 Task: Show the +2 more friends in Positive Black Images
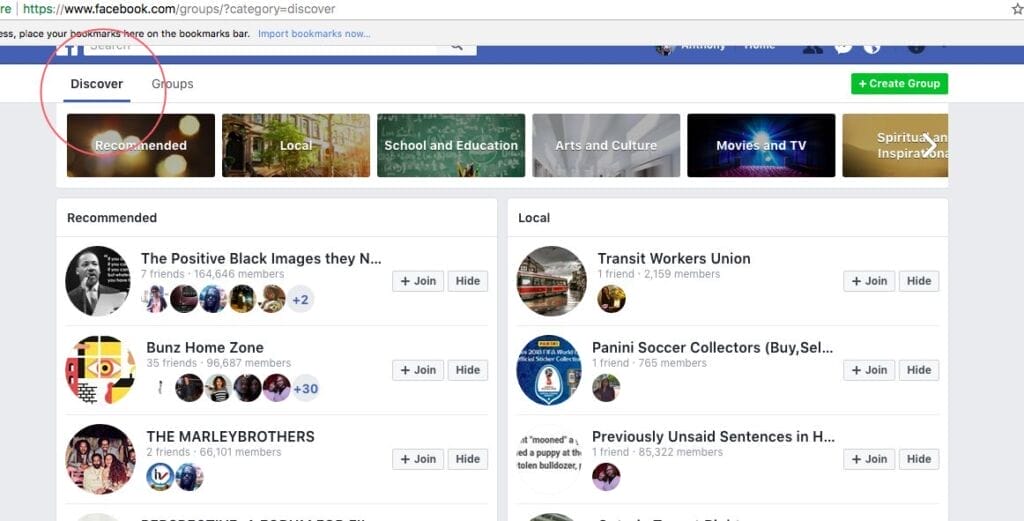[300, 299]
